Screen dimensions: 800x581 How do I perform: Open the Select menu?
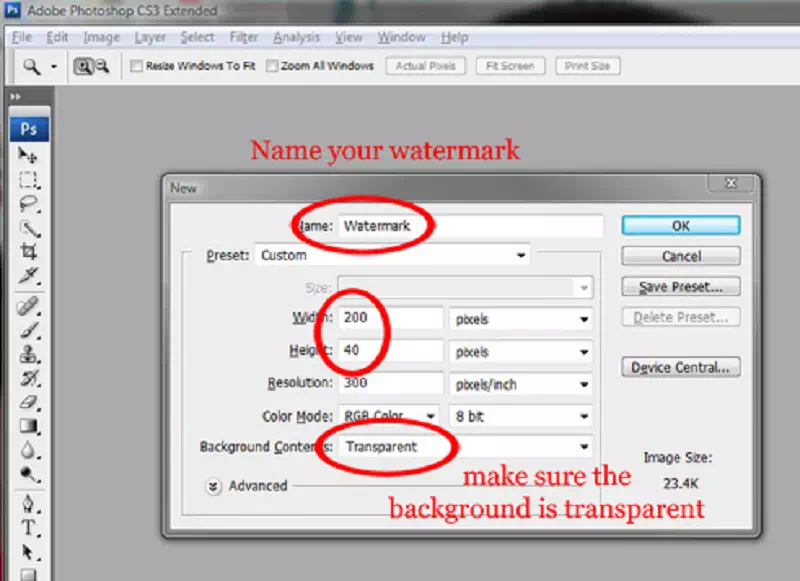(x=197, y=37)
